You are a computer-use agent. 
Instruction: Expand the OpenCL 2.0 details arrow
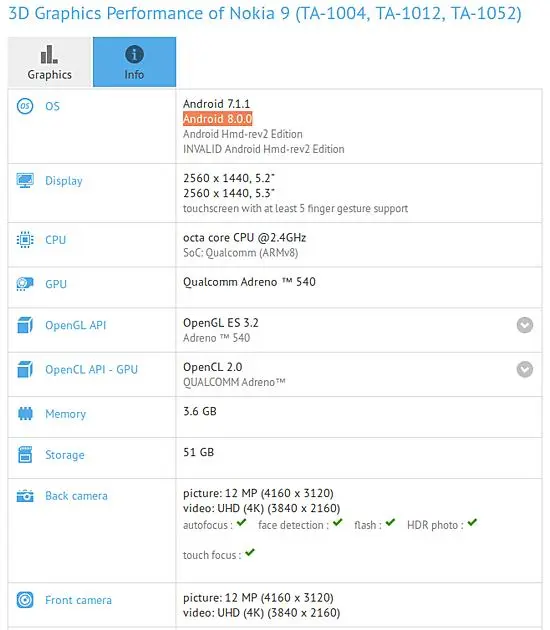click(x=525, y=369)
